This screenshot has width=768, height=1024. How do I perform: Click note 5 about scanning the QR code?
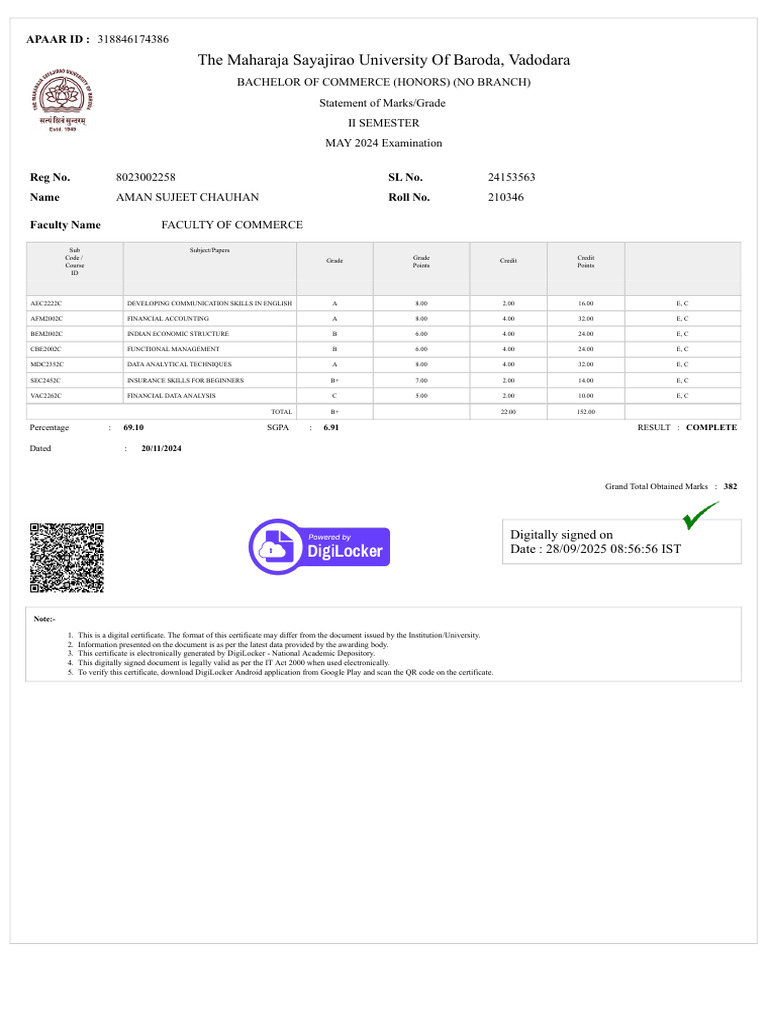click(285, 672)
